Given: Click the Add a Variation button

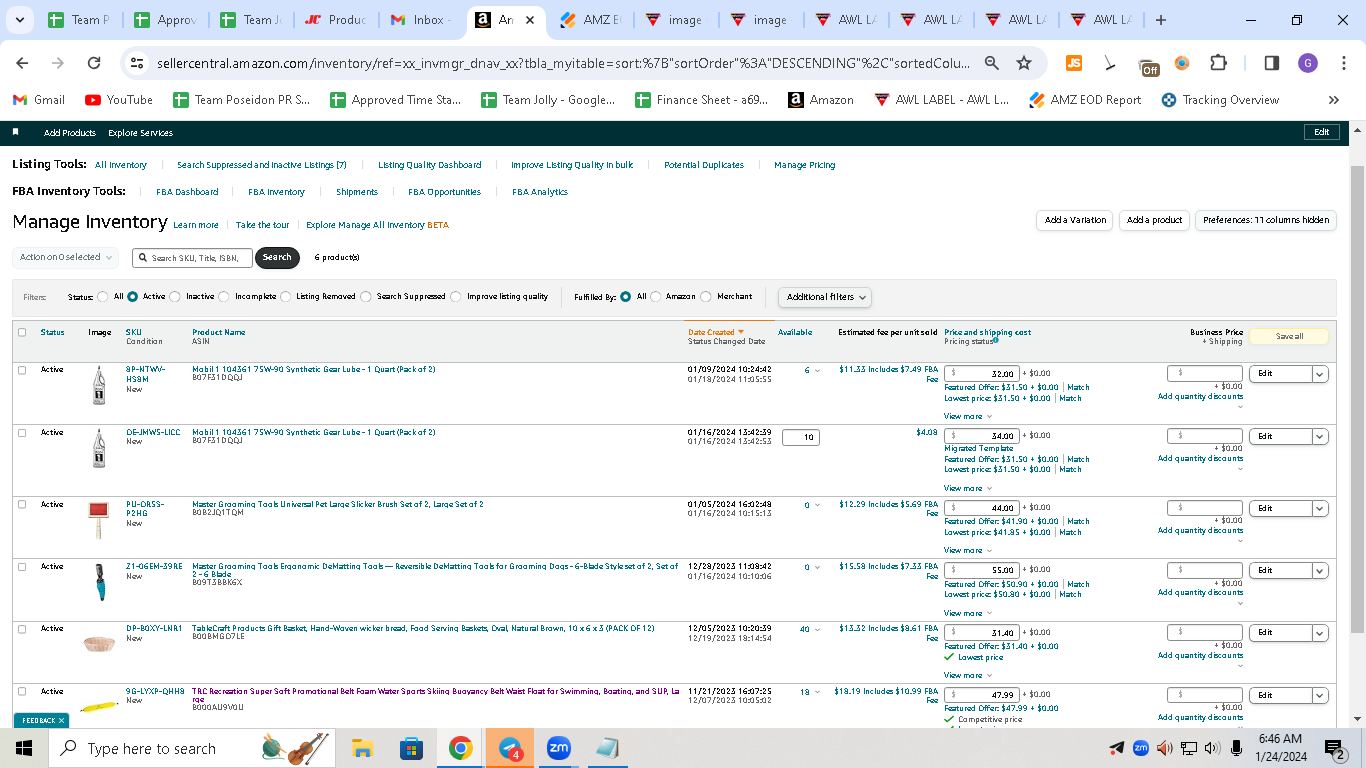Looking at the screenshot, I should click(x=1075, y=220).
